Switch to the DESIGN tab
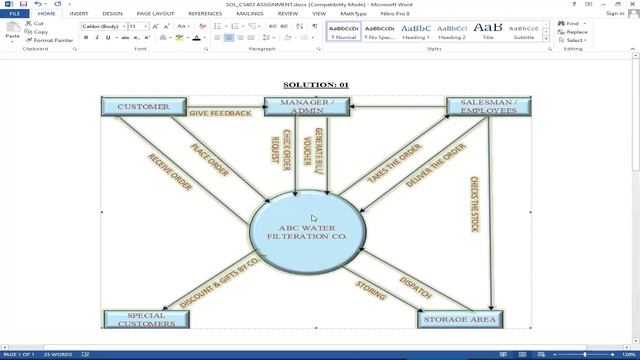The image size is (640, 360). pos(112,13)
